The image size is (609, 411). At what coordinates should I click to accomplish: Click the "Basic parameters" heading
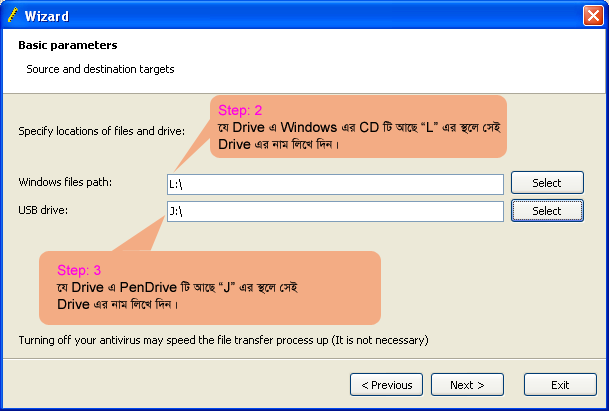pos(67,45)
